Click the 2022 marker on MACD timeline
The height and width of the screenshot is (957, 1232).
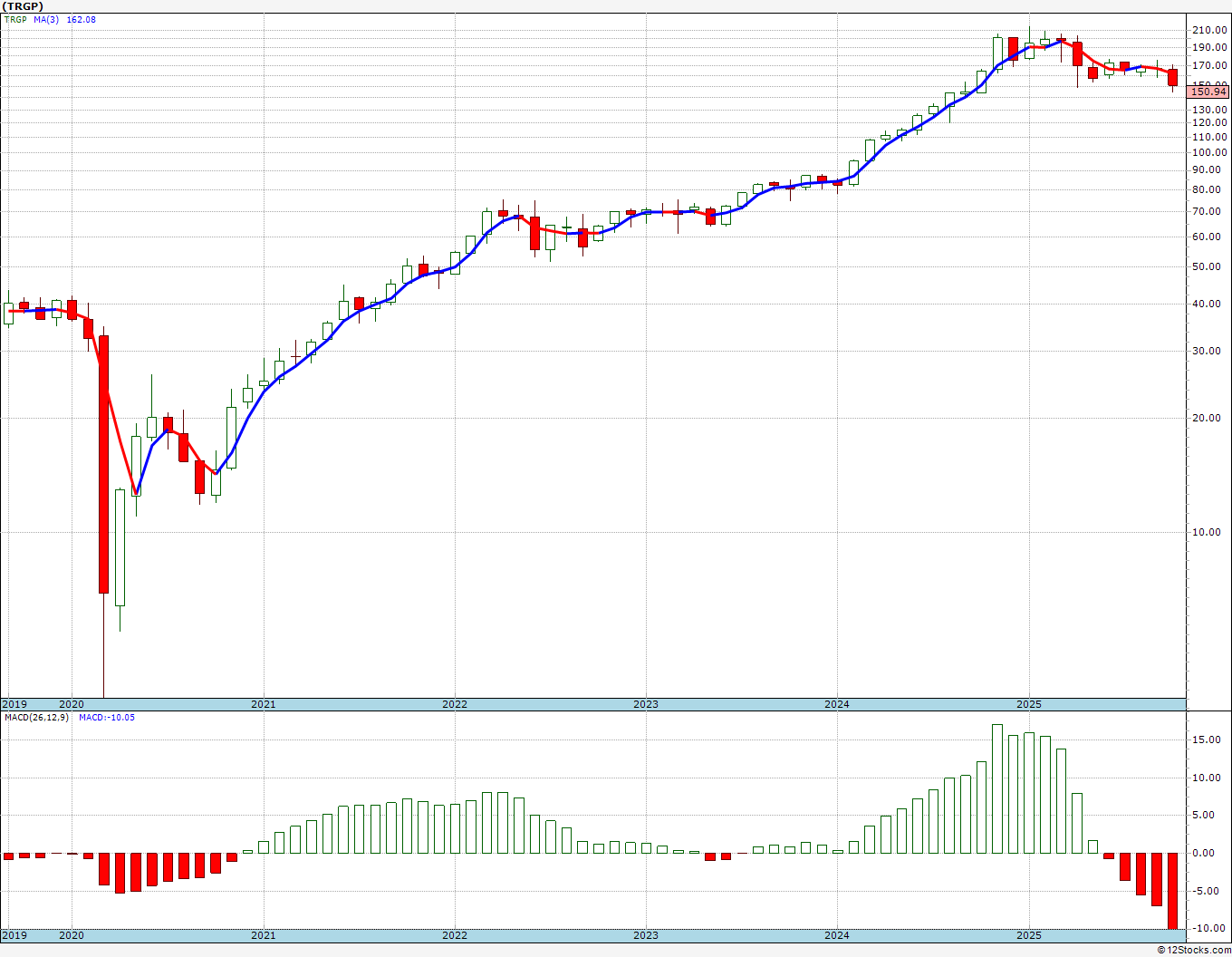[x=454, y=934]
